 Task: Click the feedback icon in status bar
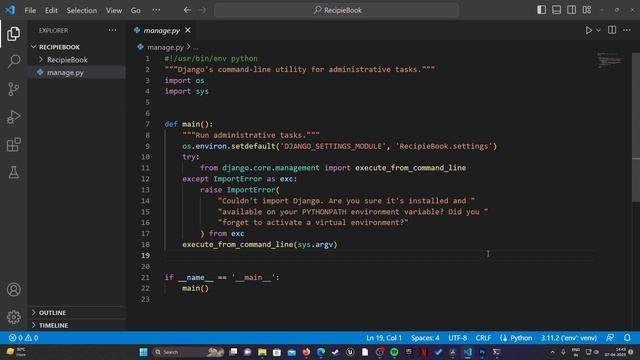pos(610,338)
